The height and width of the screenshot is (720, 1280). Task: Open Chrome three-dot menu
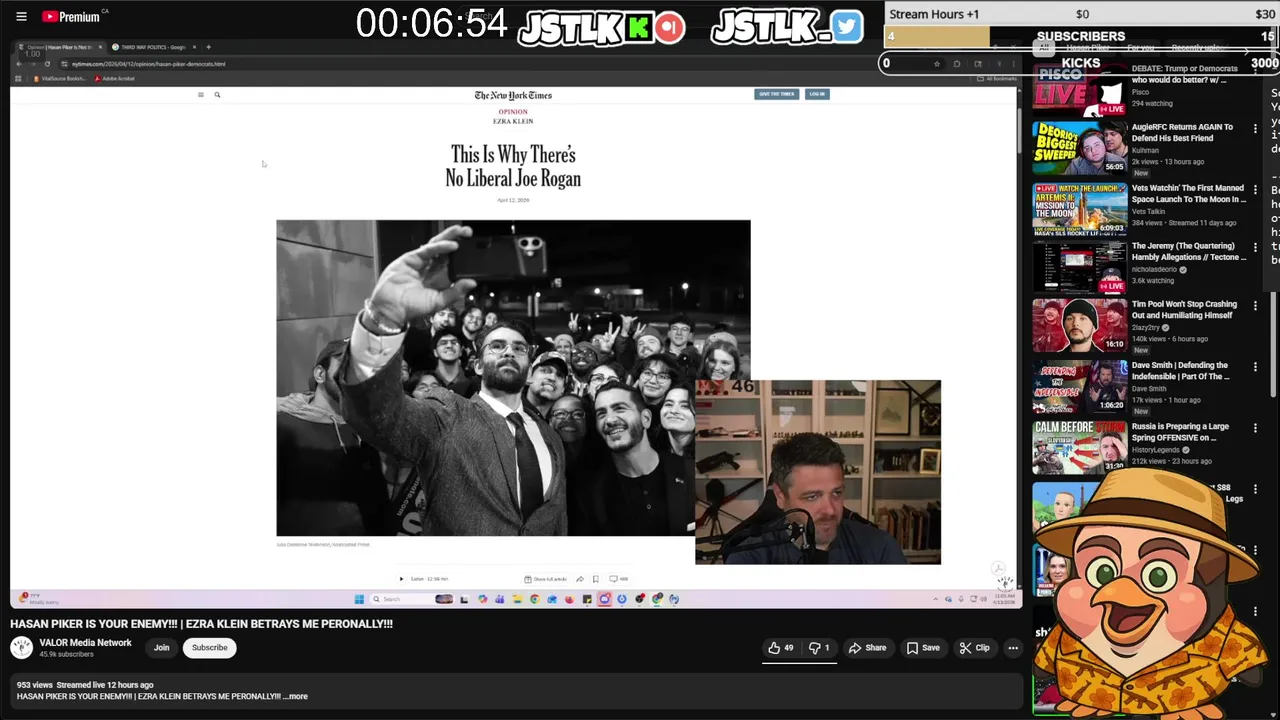coord(1011,64)
